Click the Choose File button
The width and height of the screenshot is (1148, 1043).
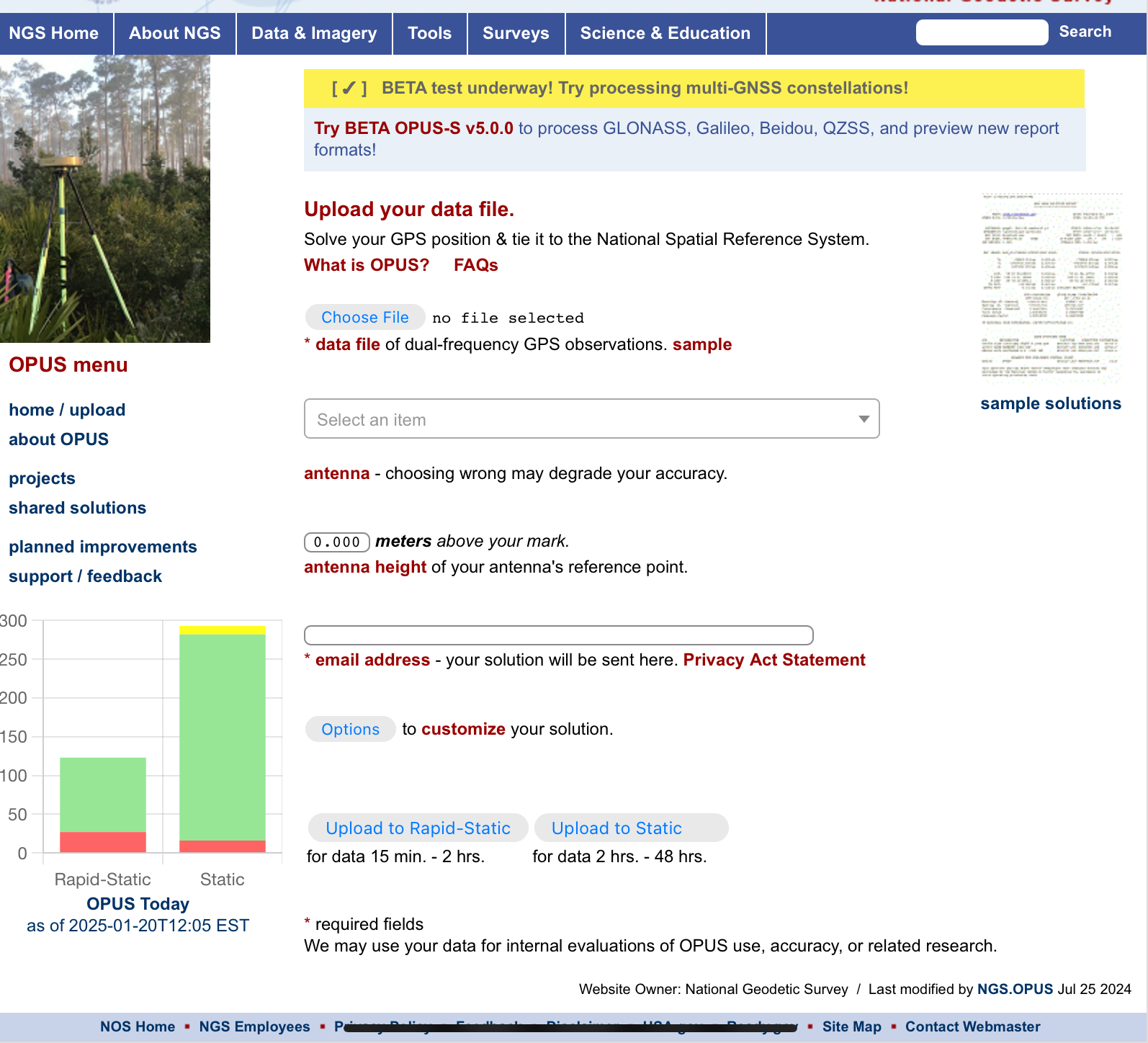(365, 318)
